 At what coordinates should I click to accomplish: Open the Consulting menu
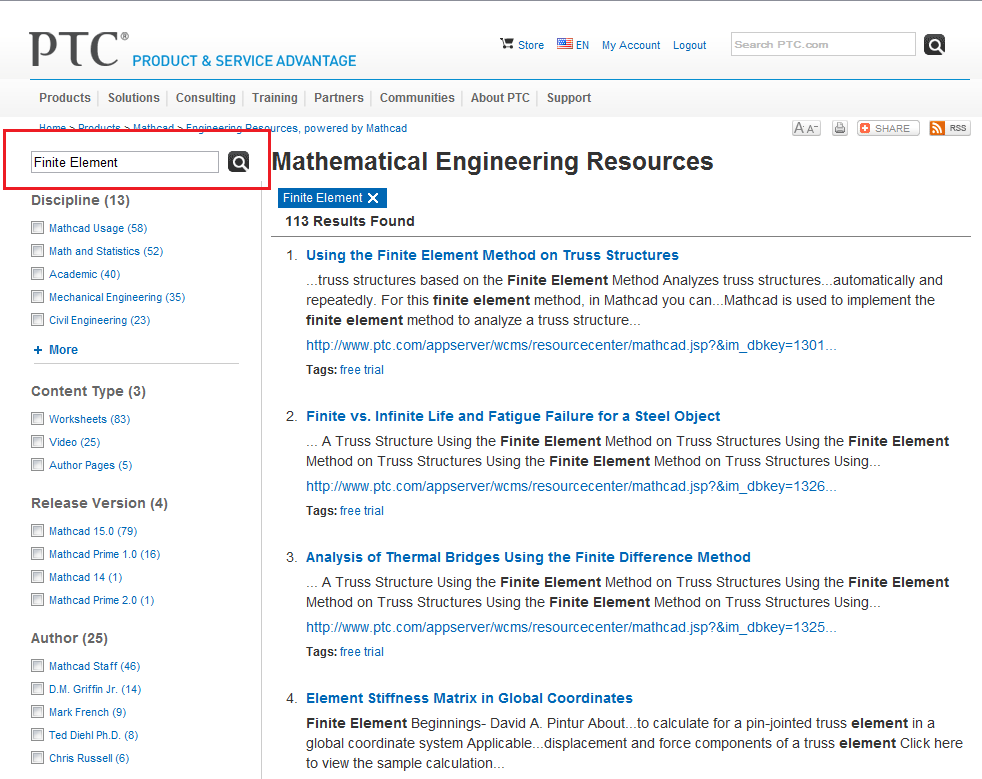point(205,98)
